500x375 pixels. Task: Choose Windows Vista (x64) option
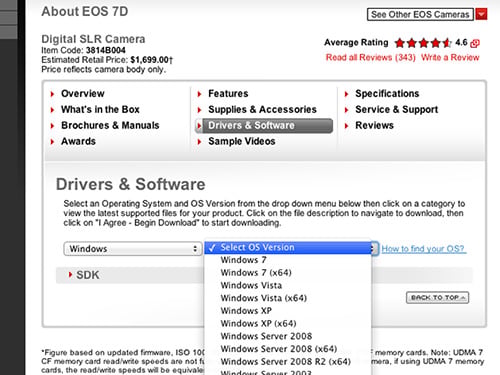(288, 298)
